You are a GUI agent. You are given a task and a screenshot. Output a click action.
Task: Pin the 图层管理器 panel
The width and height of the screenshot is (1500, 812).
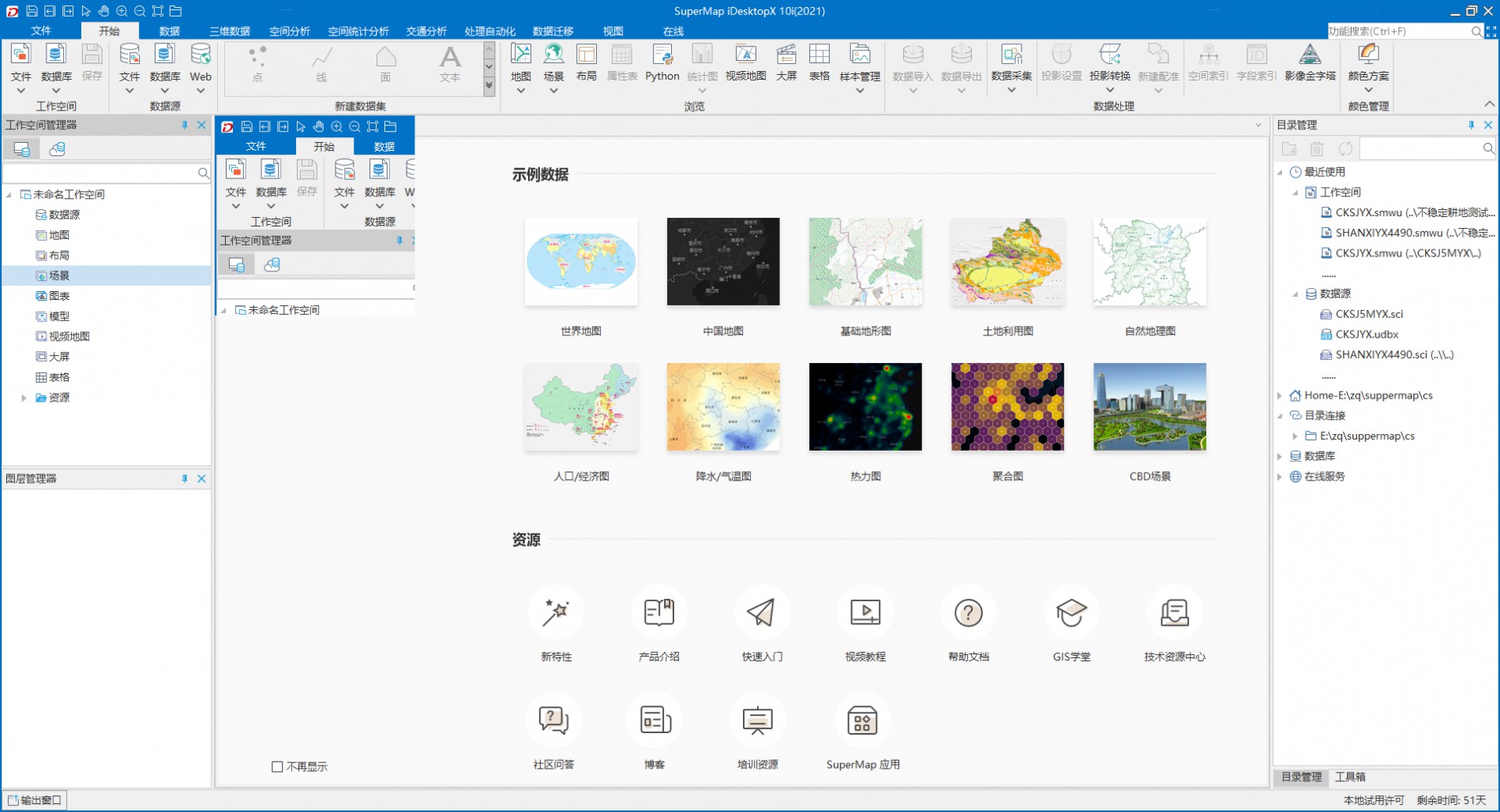point(185,478)
